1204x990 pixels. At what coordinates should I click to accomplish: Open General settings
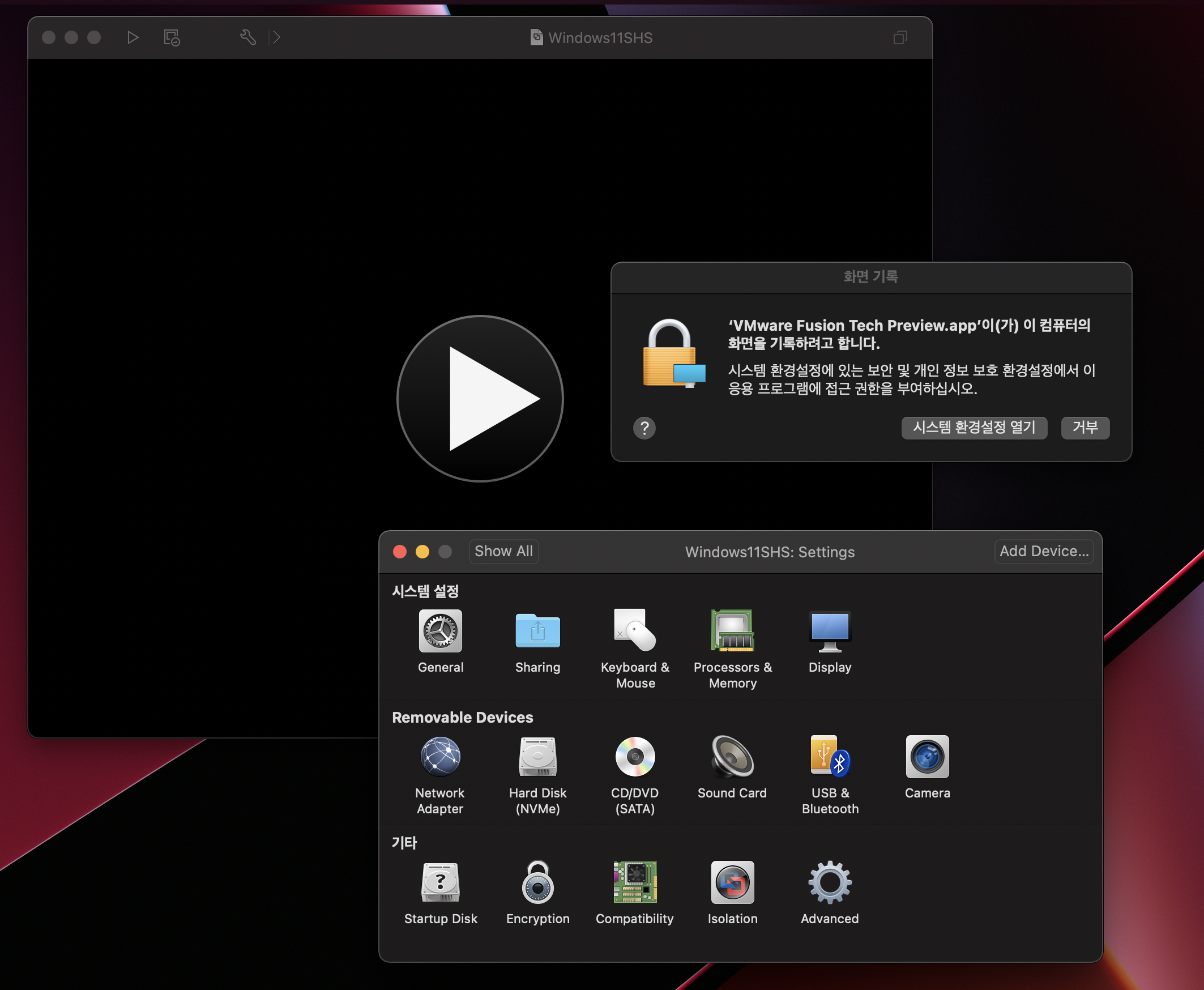click(440, 631)
